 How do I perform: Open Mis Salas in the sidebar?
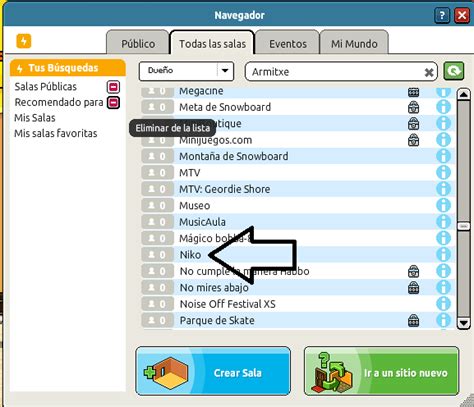pyautogui.click(x=35, y=118)
